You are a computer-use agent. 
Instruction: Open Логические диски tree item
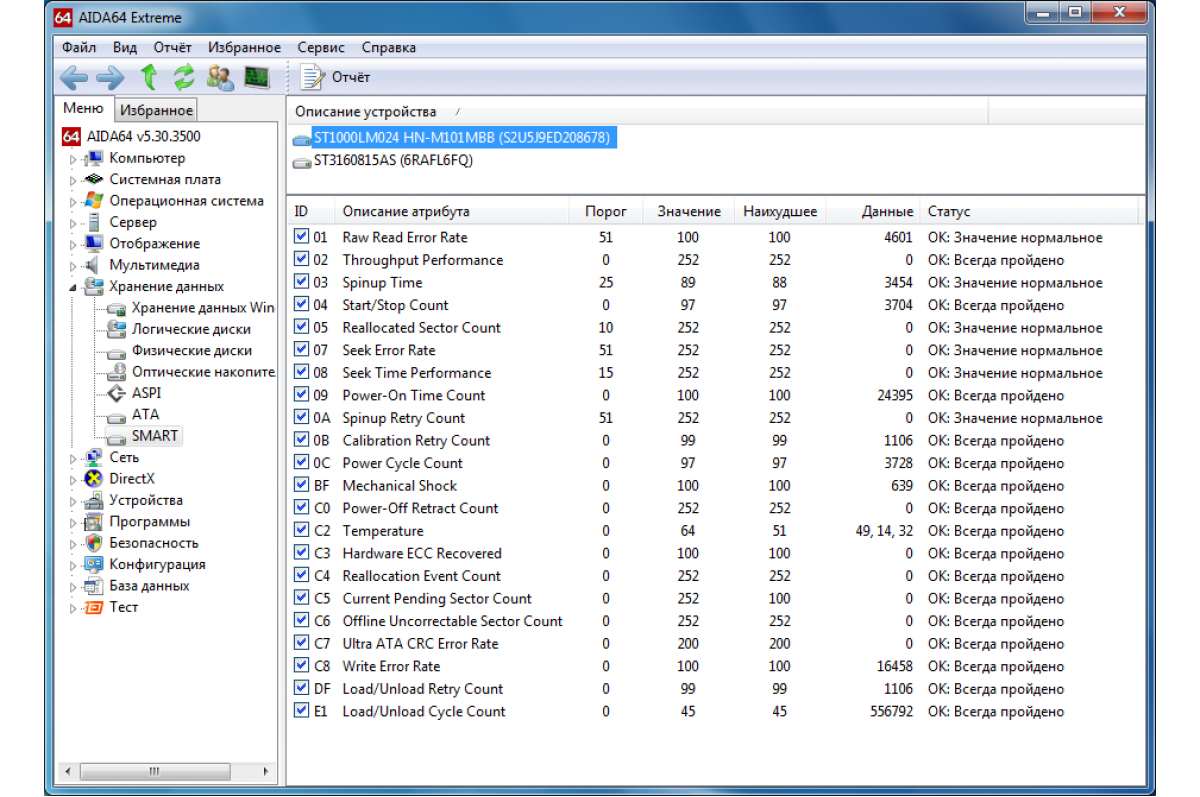tap(191, 329)
